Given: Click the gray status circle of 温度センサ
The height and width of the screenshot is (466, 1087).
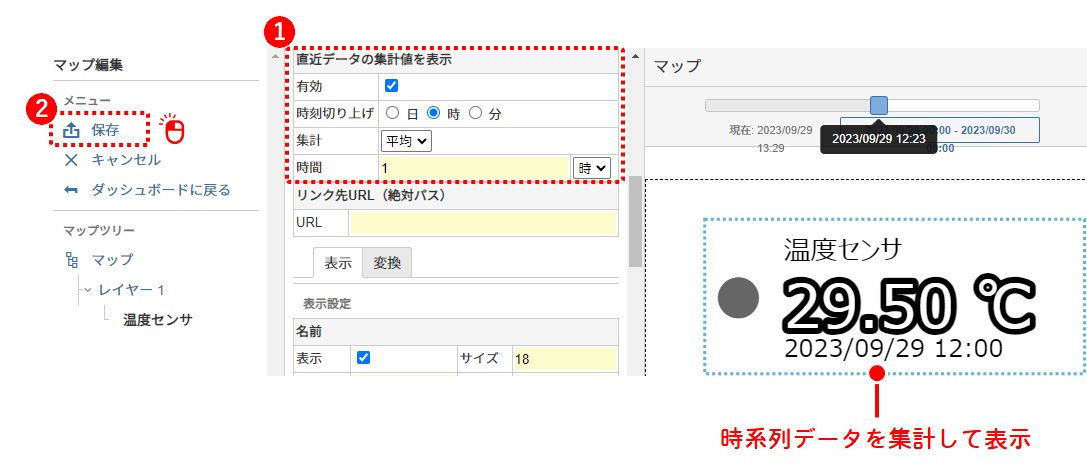Looking at the screenshot, I should tap(738, 297).
